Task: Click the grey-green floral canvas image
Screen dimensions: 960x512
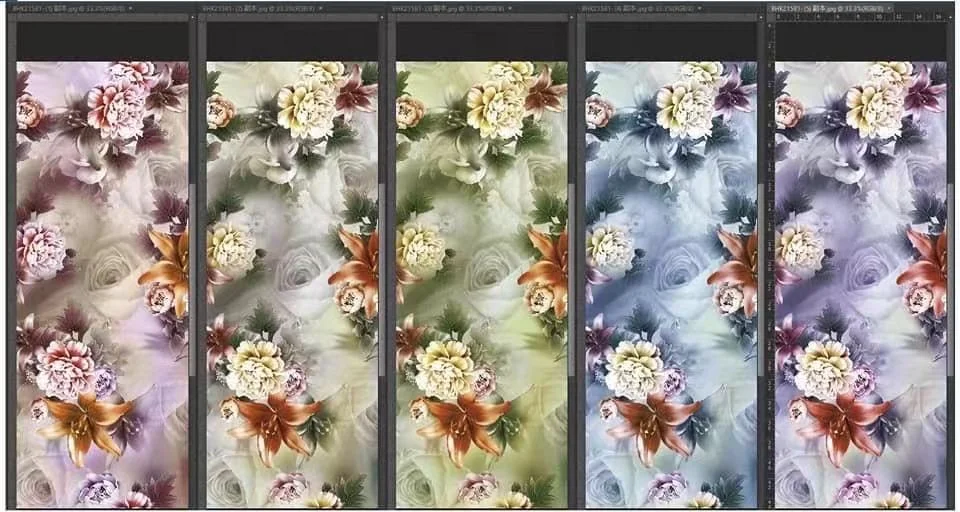Action: [292, 284]
